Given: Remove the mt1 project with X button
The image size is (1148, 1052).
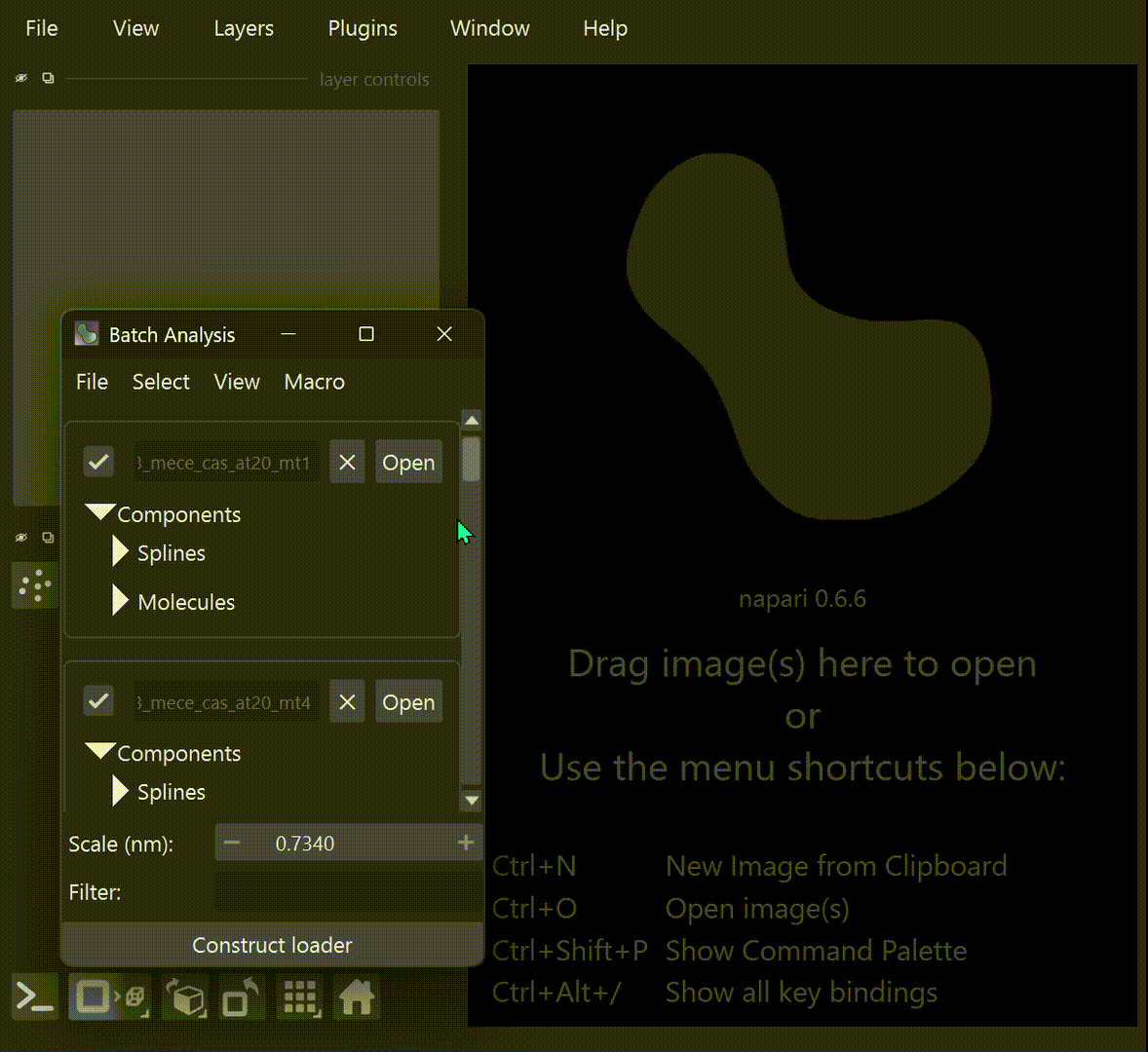Looking at the screenshot, I should tap(347, 463).
